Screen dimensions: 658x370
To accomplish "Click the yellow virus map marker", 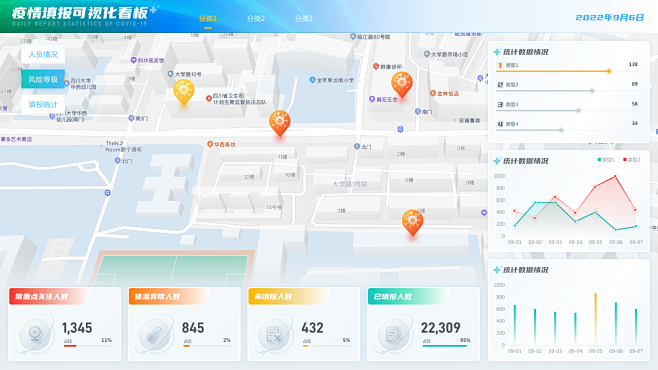I will tap(184, 92).
